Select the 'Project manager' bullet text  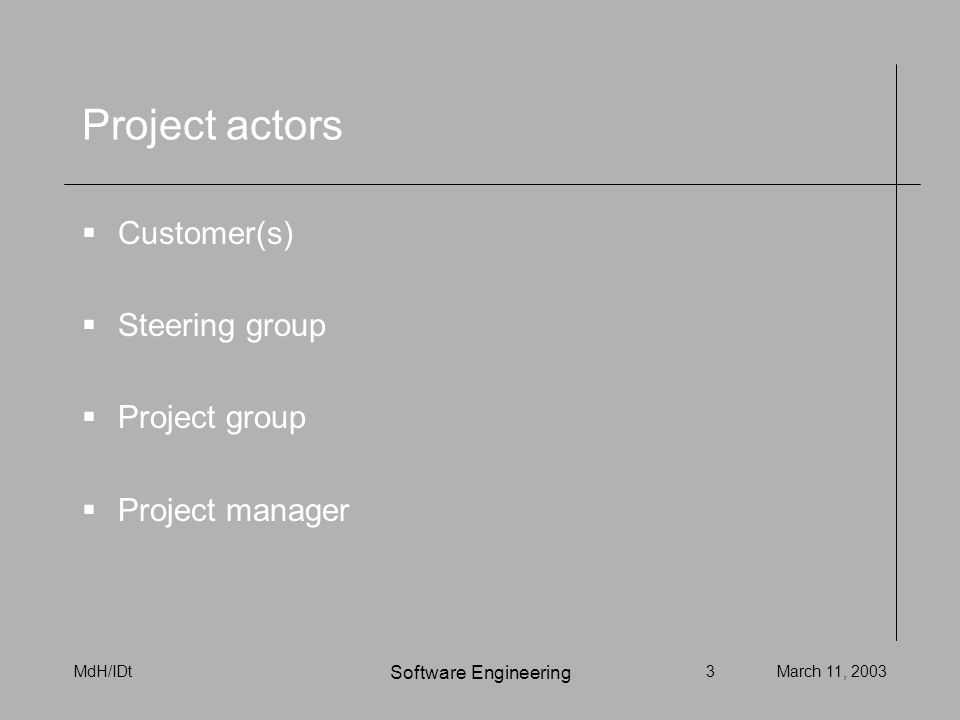coord(233,511)
